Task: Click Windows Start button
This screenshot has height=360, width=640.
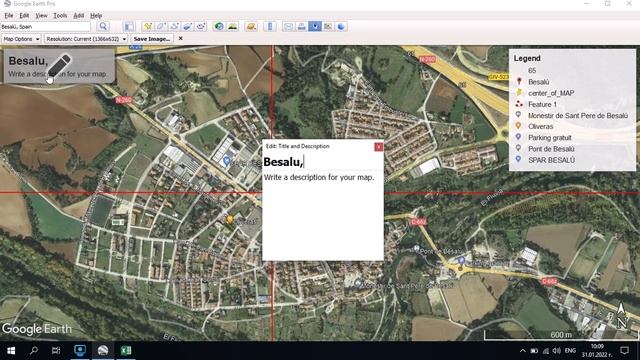Action: (x=11, y=351)
